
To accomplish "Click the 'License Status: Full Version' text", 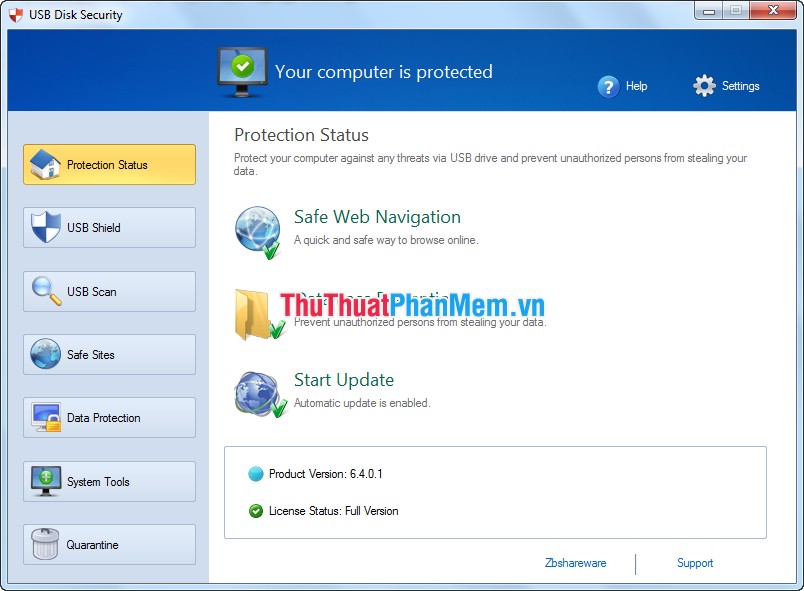I will coord(333,511).
